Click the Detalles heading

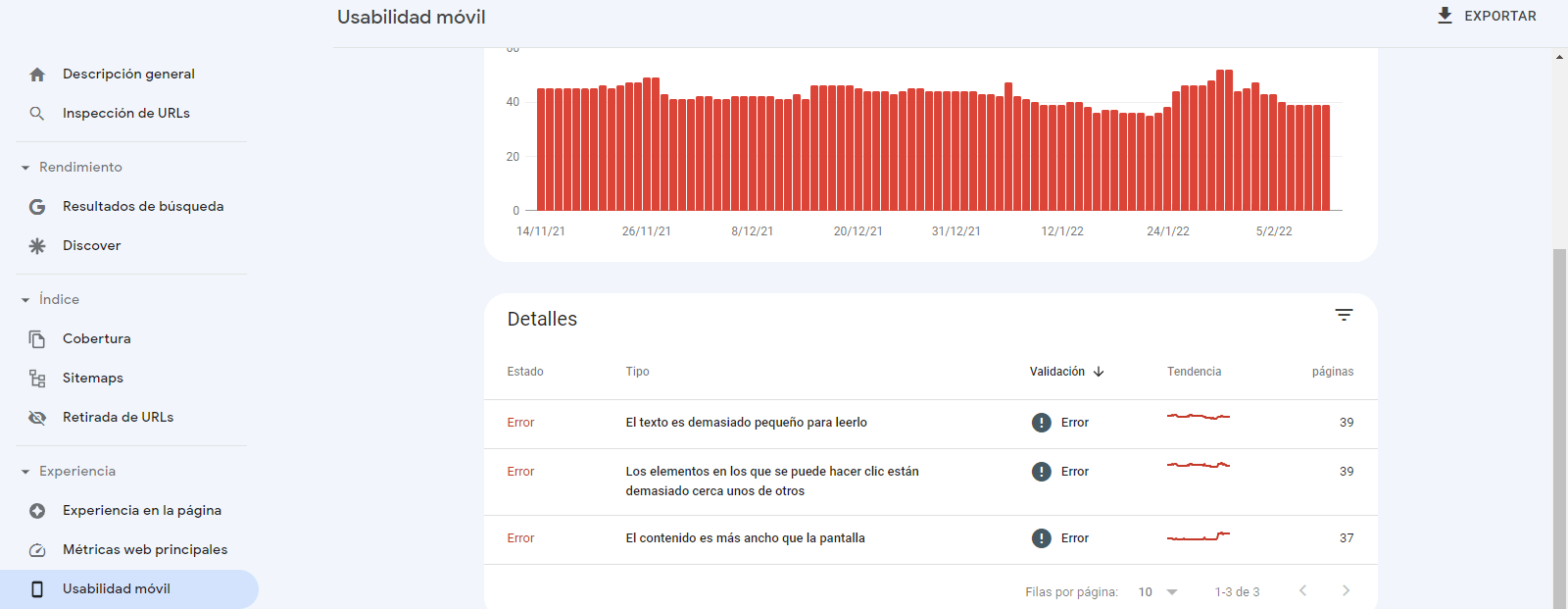pyautogui.click(x=542, y=319)
